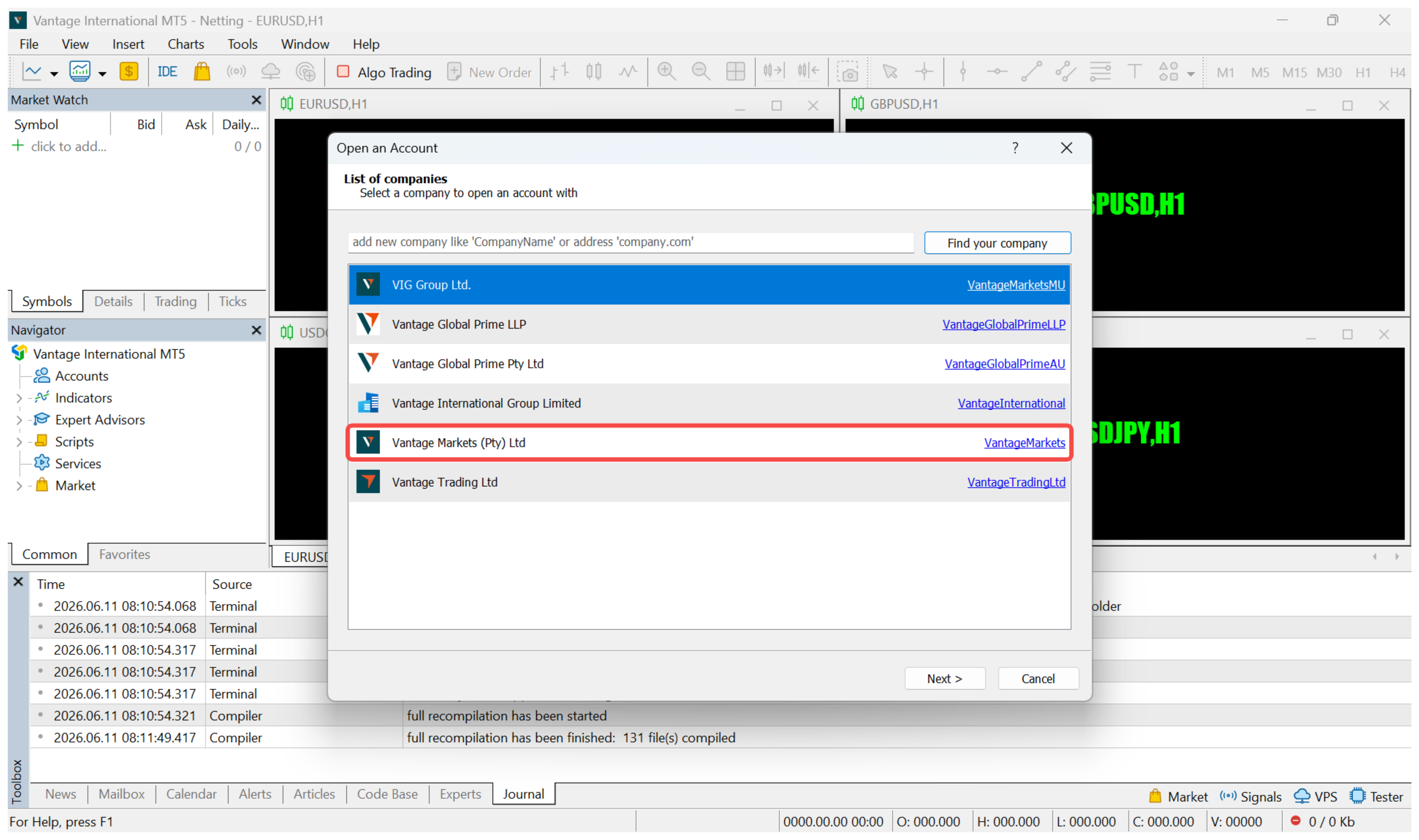This screenshot has width=1419, height=840.
Task: Click the Find your company button
Action: 997,243
